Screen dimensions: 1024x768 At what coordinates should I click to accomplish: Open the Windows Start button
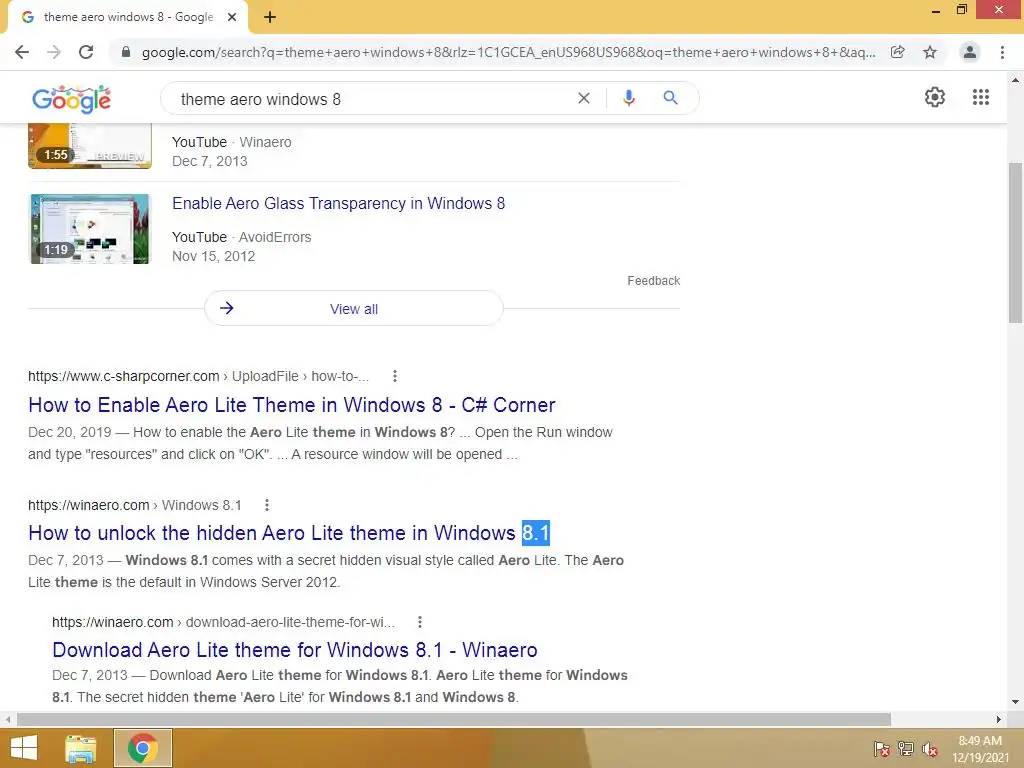coord(24,748)
